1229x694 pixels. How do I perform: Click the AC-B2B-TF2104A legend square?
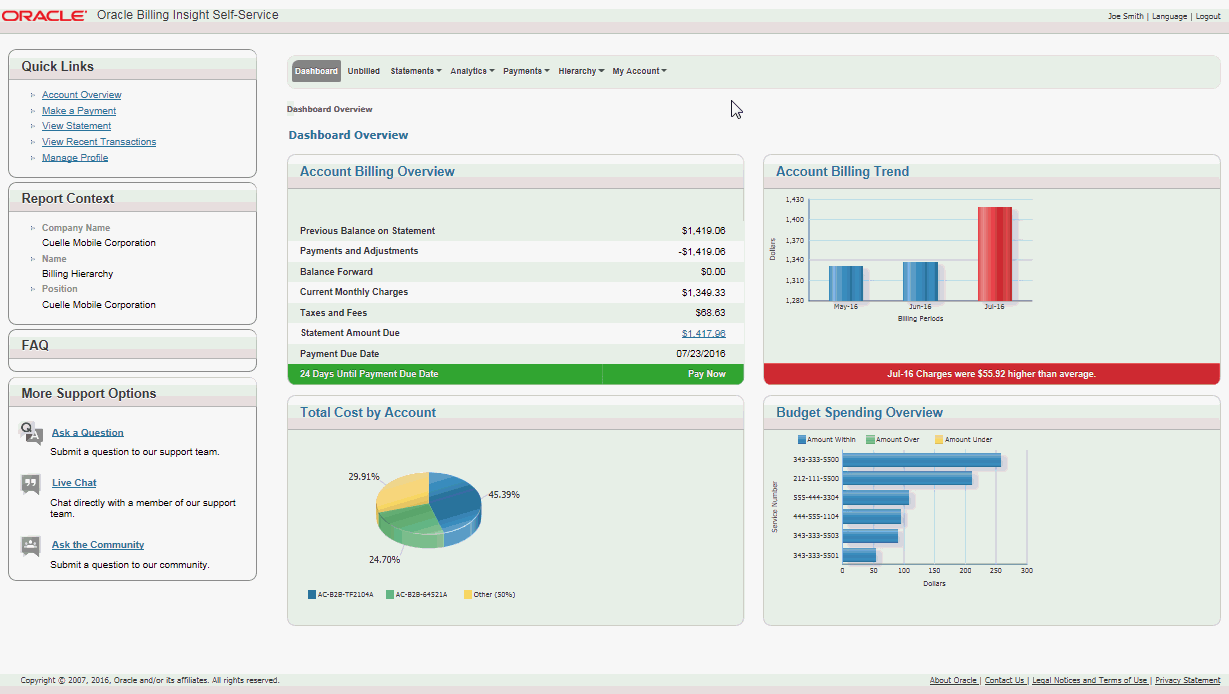[312, 595]
